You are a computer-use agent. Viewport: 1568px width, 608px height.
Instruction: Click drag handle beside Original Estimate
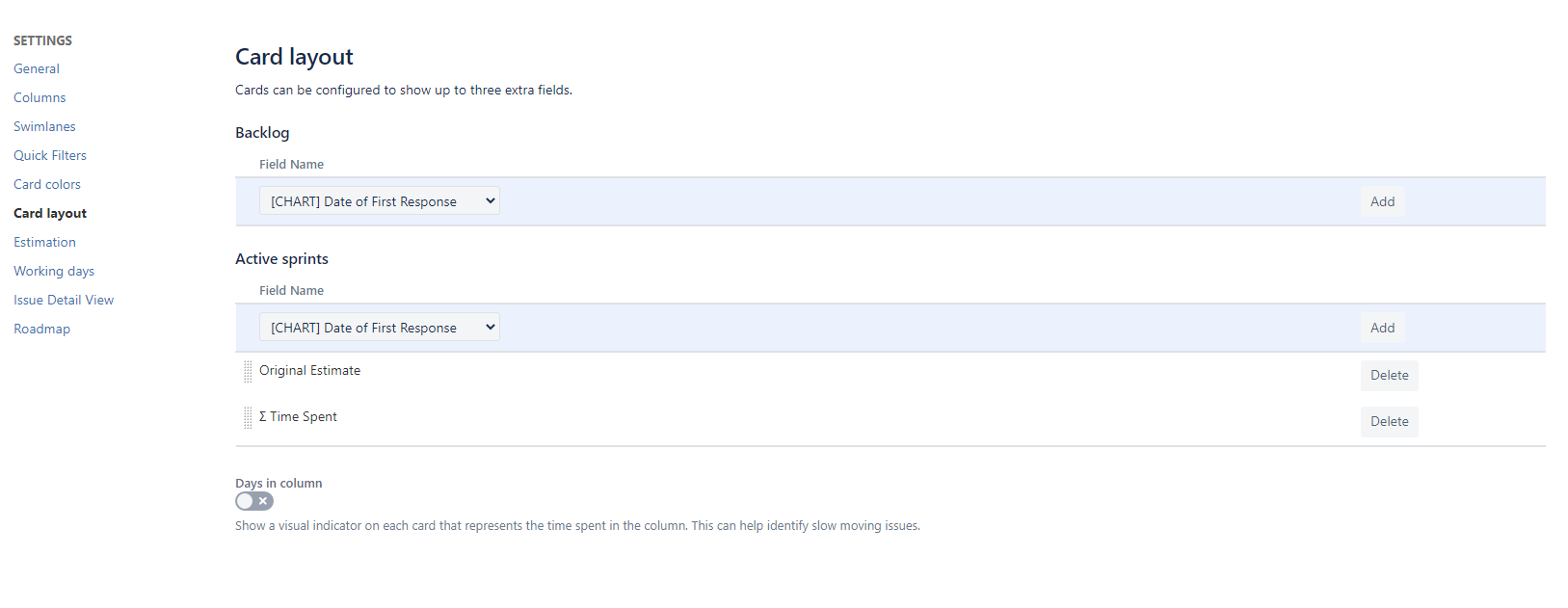click(x=248, y=371)
